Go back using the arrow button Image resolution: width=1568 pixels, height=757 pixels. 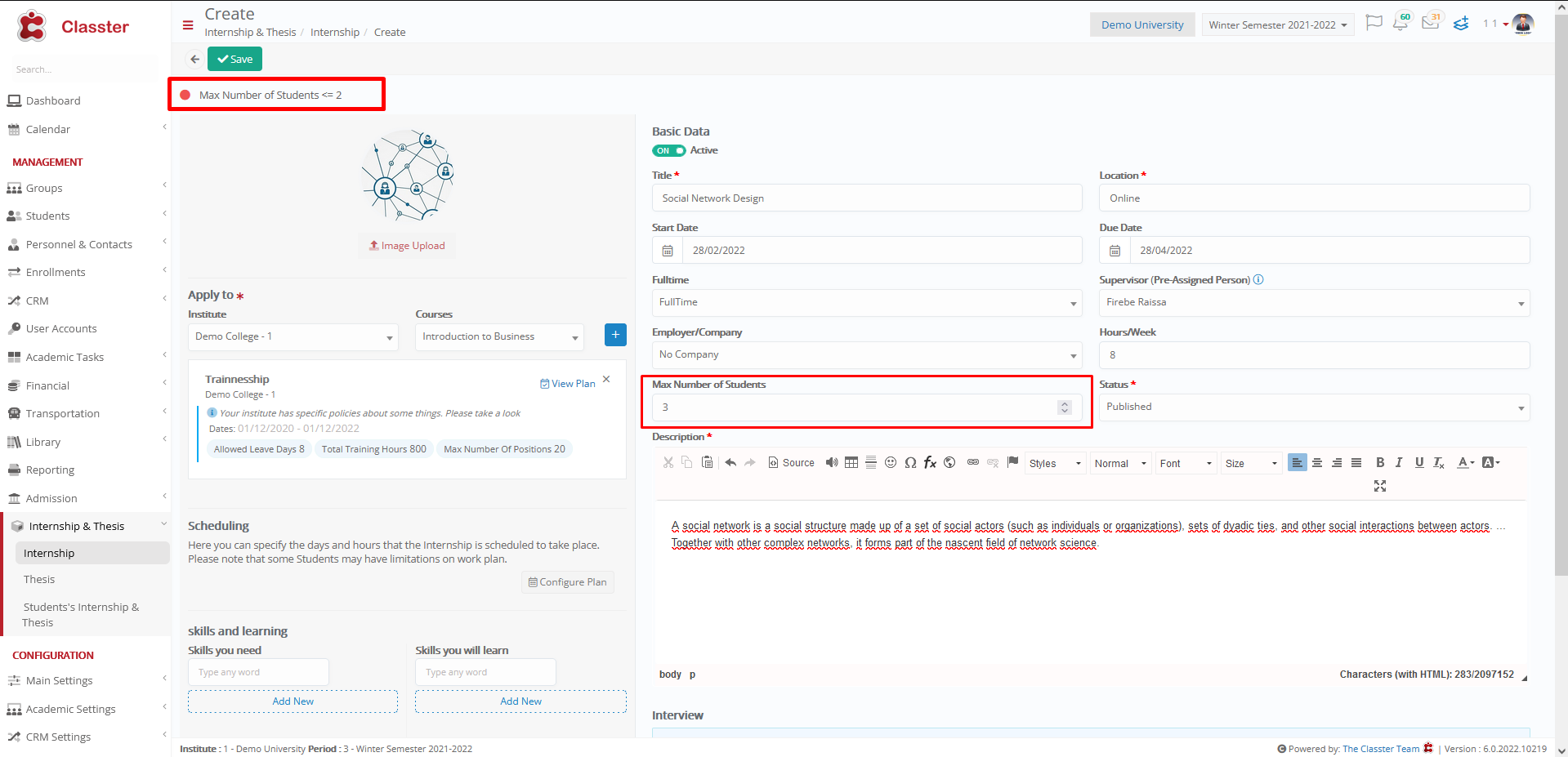[194, 59]
